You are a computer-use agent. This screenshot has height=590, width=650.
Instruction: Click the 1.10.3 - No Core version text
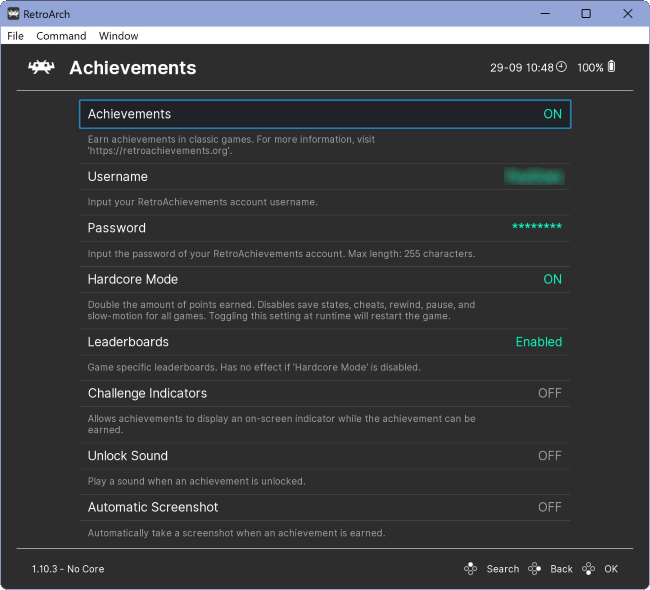point(68,569)
